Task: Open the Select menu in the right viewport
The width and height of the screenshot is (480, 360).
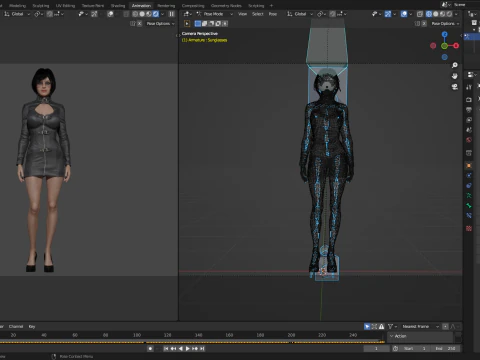Action: point(258,14)
